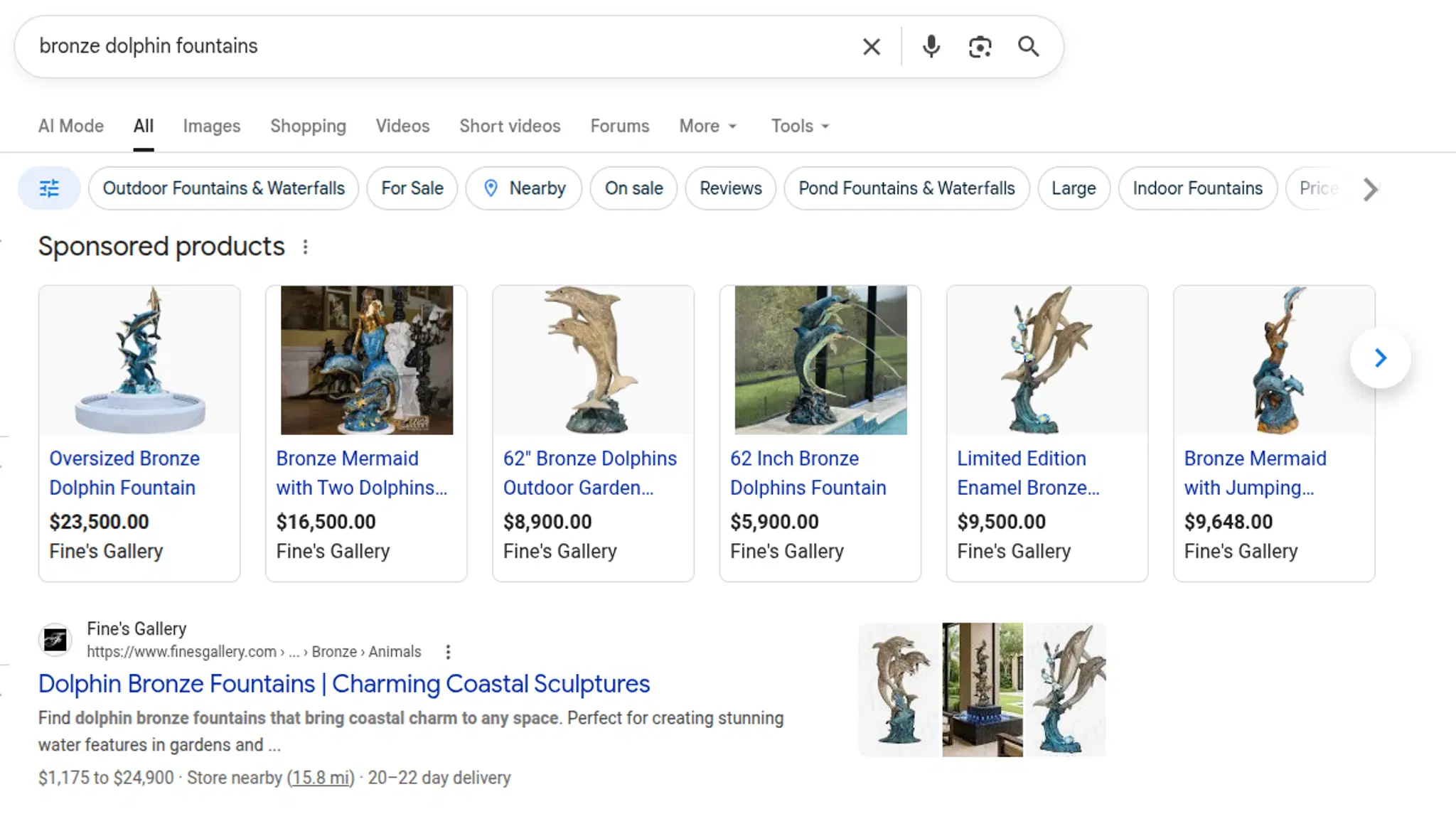Switch to the Shopping tab
The image size is (1456, 814).
coord(307,126)
